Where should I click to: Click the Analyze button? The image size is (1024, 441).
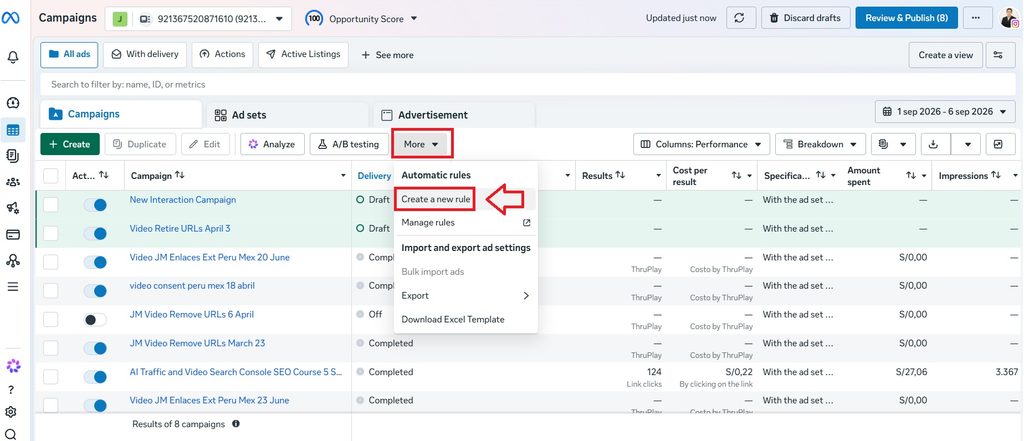pyautogui.click(x=272, y=144)
